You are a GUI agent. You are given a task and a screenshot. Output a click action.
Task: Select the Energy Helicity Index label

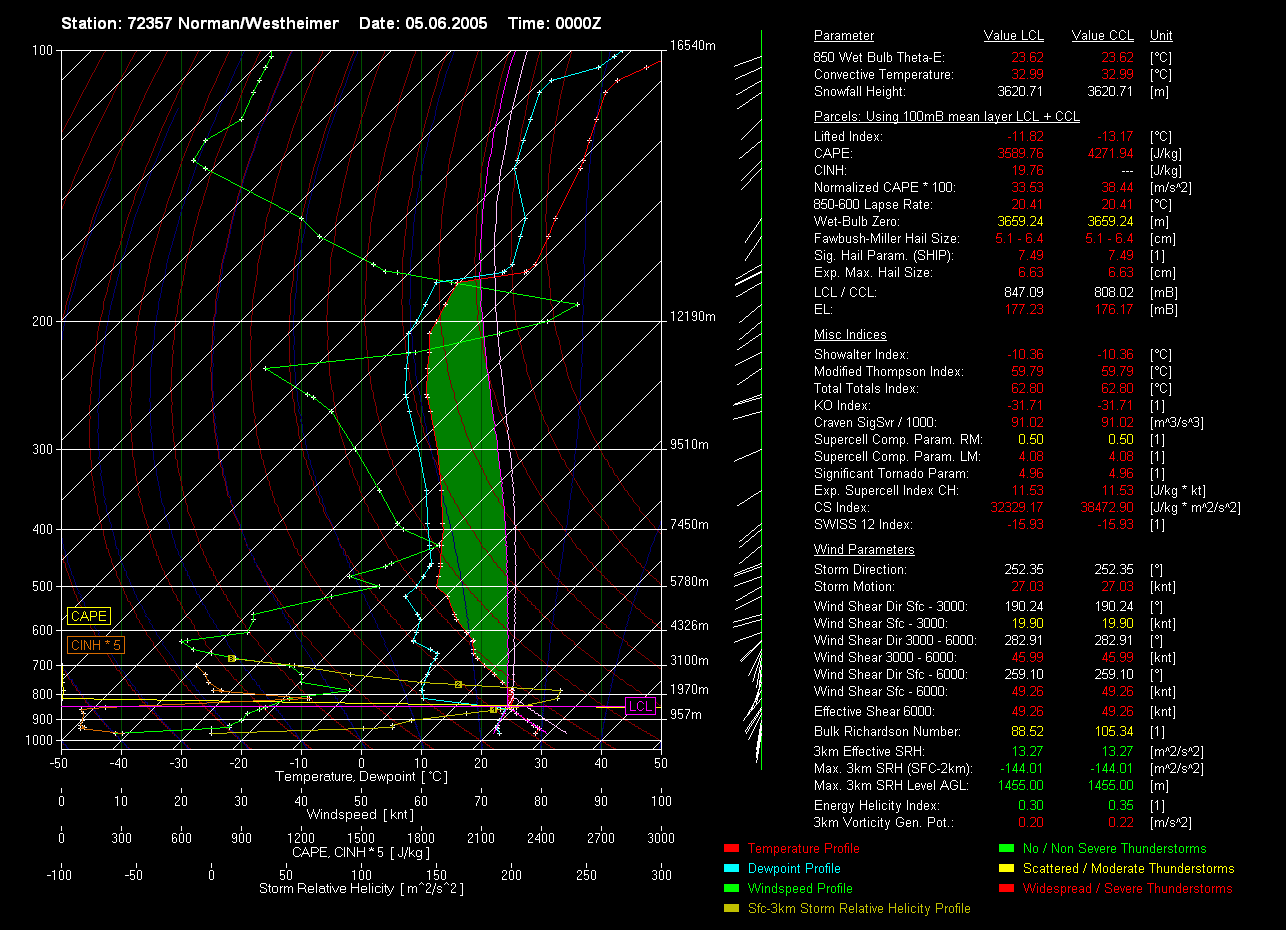(x=877, y=806)
